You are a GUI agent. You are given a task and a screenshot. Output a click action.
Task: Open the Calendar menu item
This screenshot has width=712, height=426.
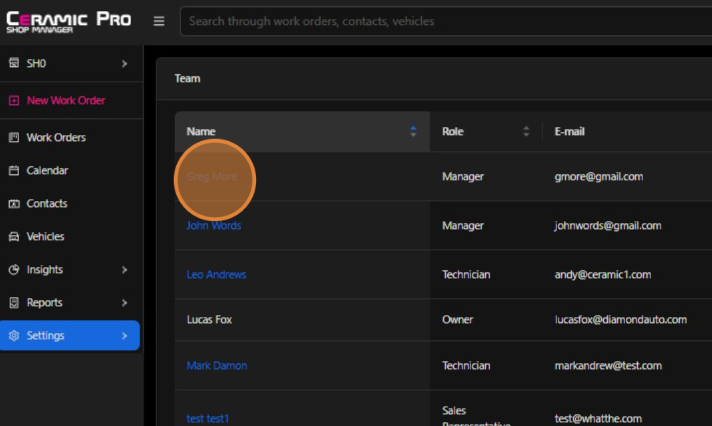(x=47, y=170)
